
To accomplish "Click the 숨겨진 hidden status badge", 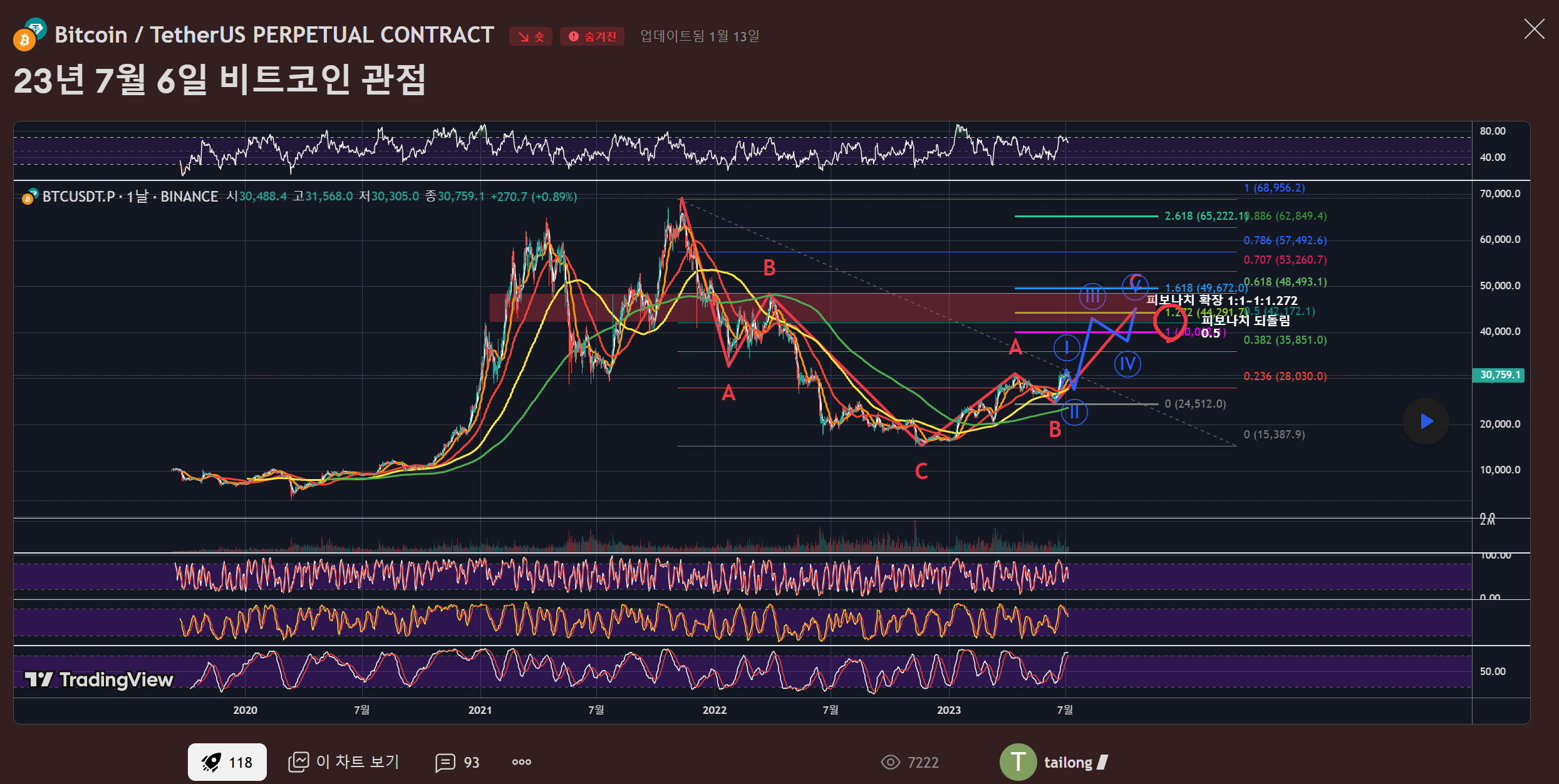I will tap(592, 36).
